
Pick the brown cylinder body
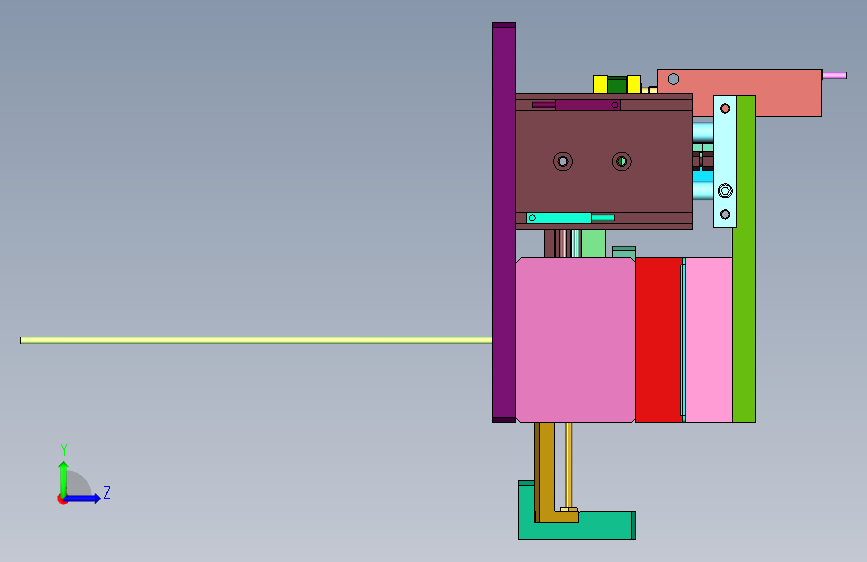(604, 162)
